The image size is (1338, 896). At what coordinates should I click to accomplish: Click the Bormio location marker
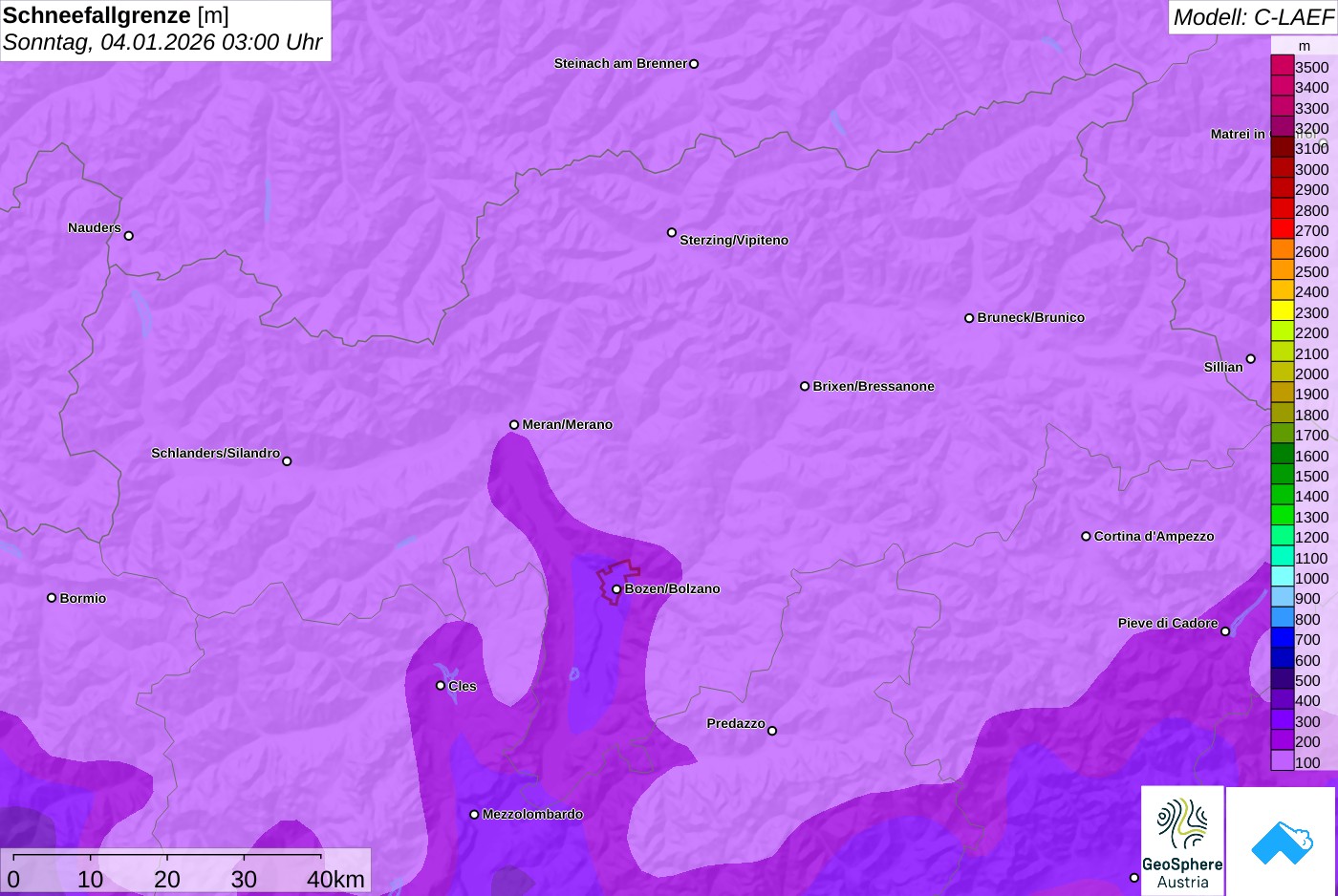pos(52,598)
